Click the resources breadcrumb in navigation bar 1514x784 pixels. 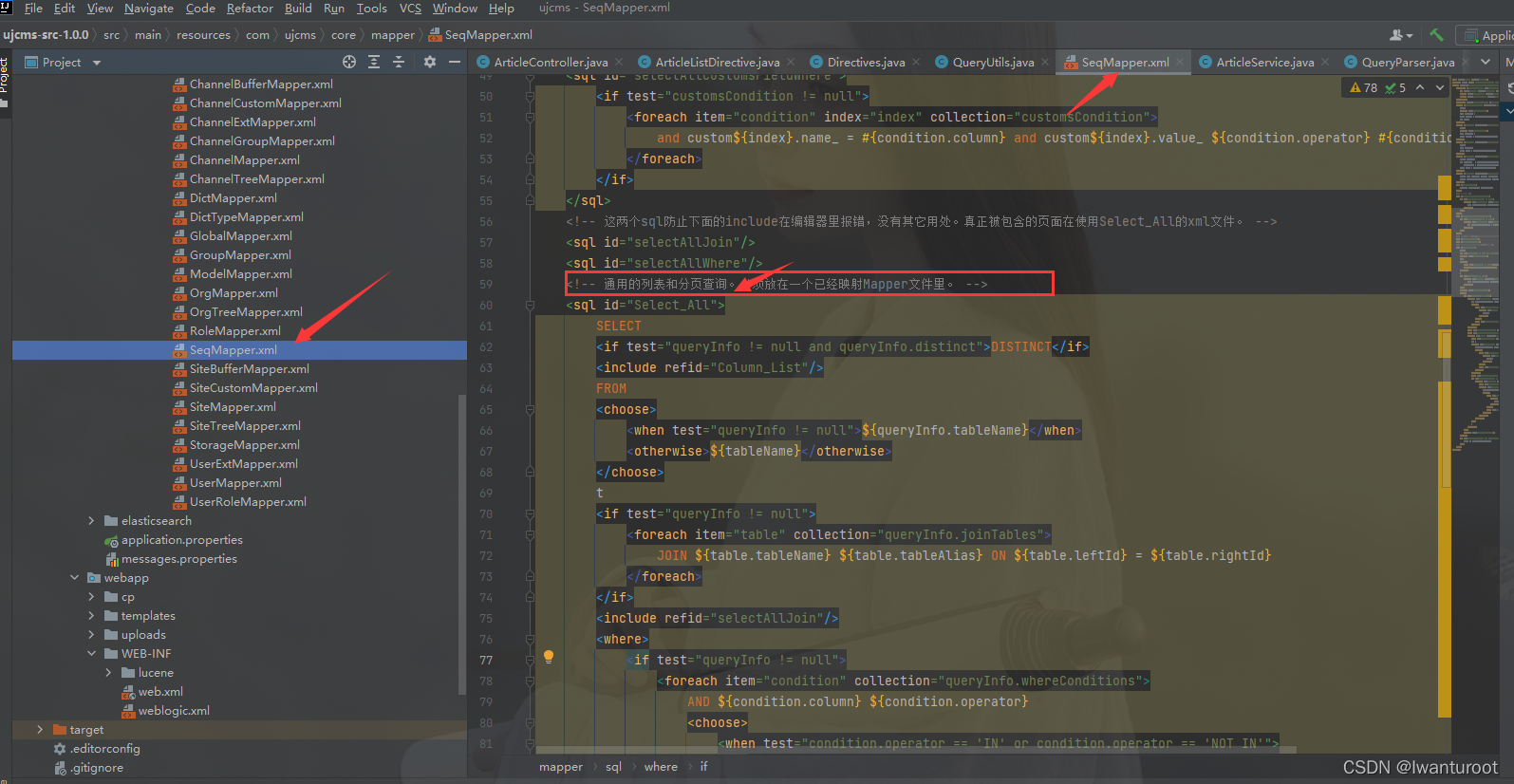(x=203, y=35)
